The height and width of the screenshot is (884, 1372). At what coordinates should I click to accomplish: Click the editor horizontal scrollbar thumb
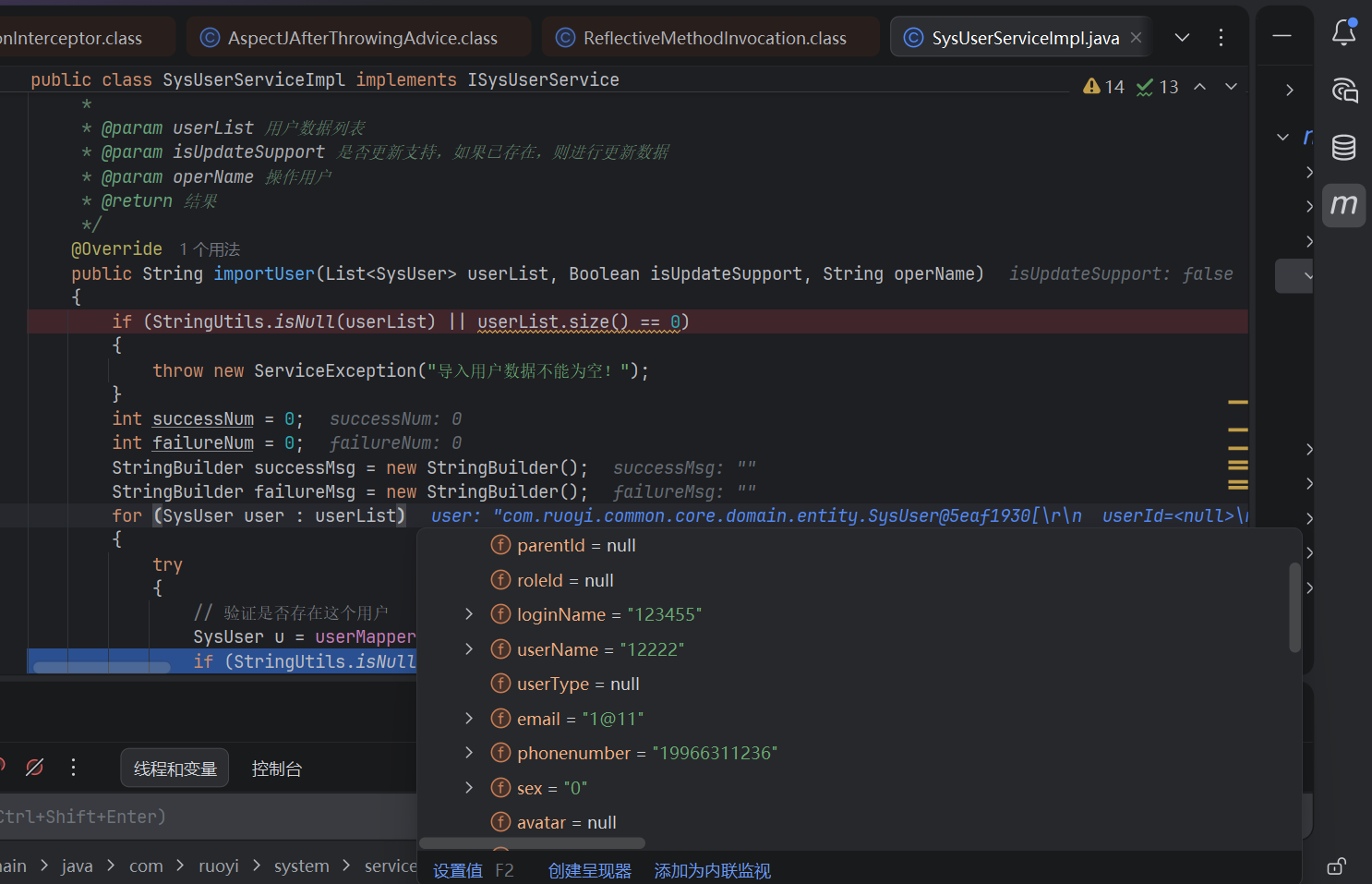click(102, 667)
